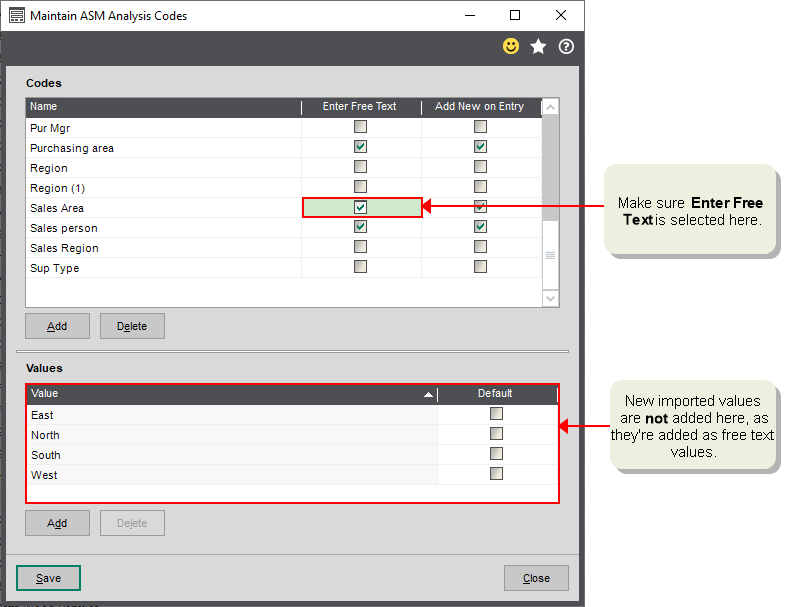Delete the selected code
793x607 pixels.
coord(132,326)
